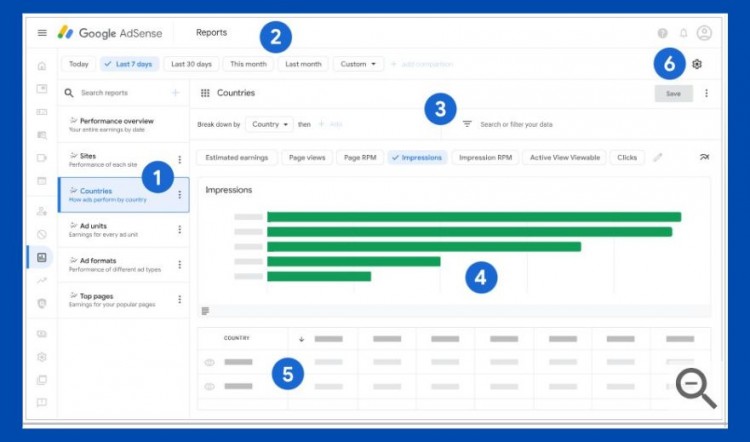Open the Ad formats report
This screenshot has width=750, height=442.
(x=123, y=265)
